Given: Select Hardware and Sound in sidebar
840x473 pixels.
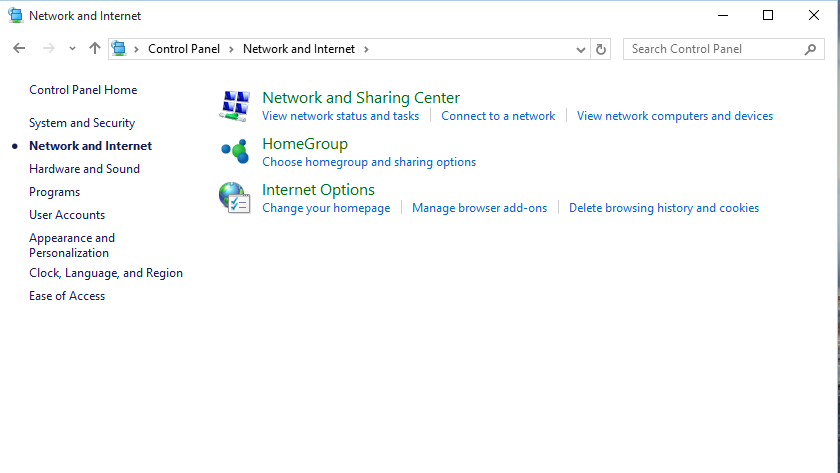Looking at the screenshot, I should (x=85, y=169).
